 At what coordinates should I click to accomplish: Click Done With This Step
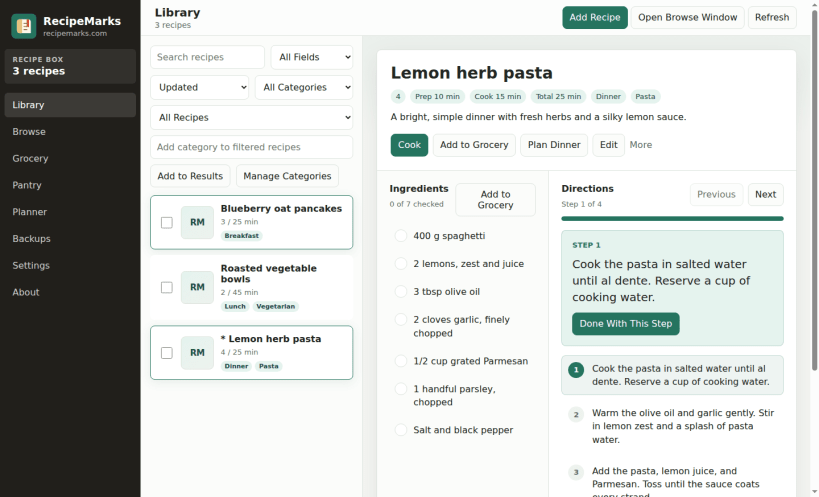(626, 324)
